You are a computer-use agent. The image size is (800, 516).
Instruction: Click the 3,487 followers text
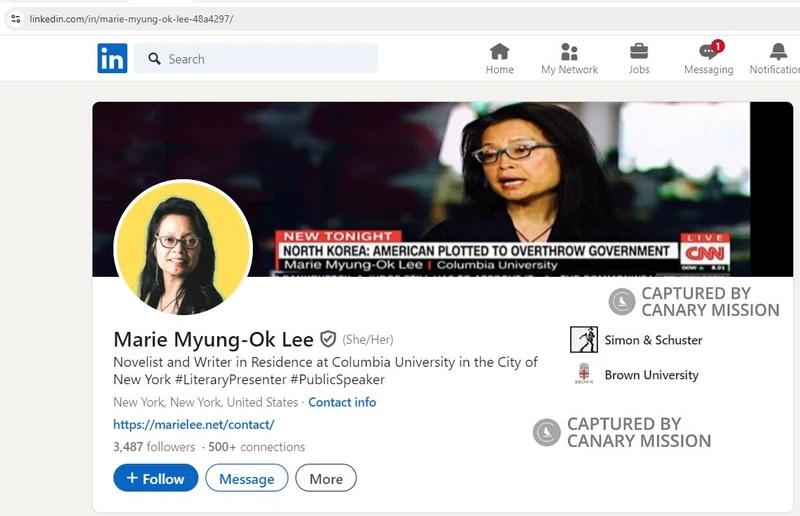tap(154, 447)
